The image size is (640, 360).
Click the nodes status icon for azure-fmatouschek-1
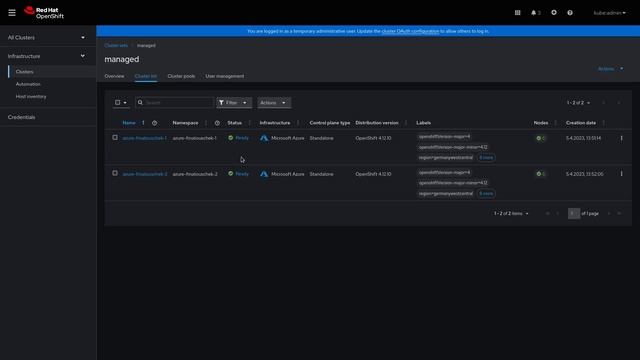538,138
